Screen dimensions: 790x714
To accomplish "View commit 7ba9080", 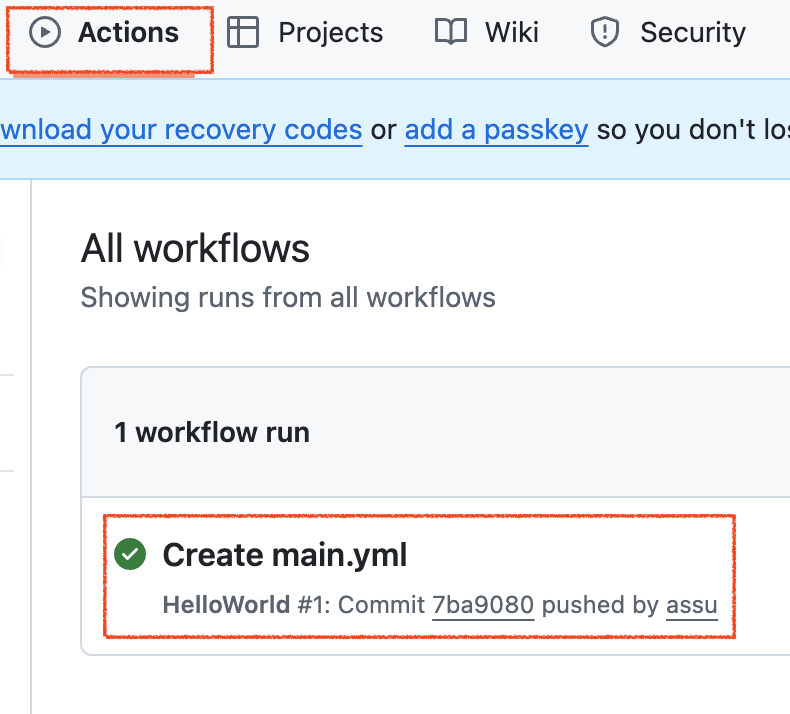I will pos(483,605).
